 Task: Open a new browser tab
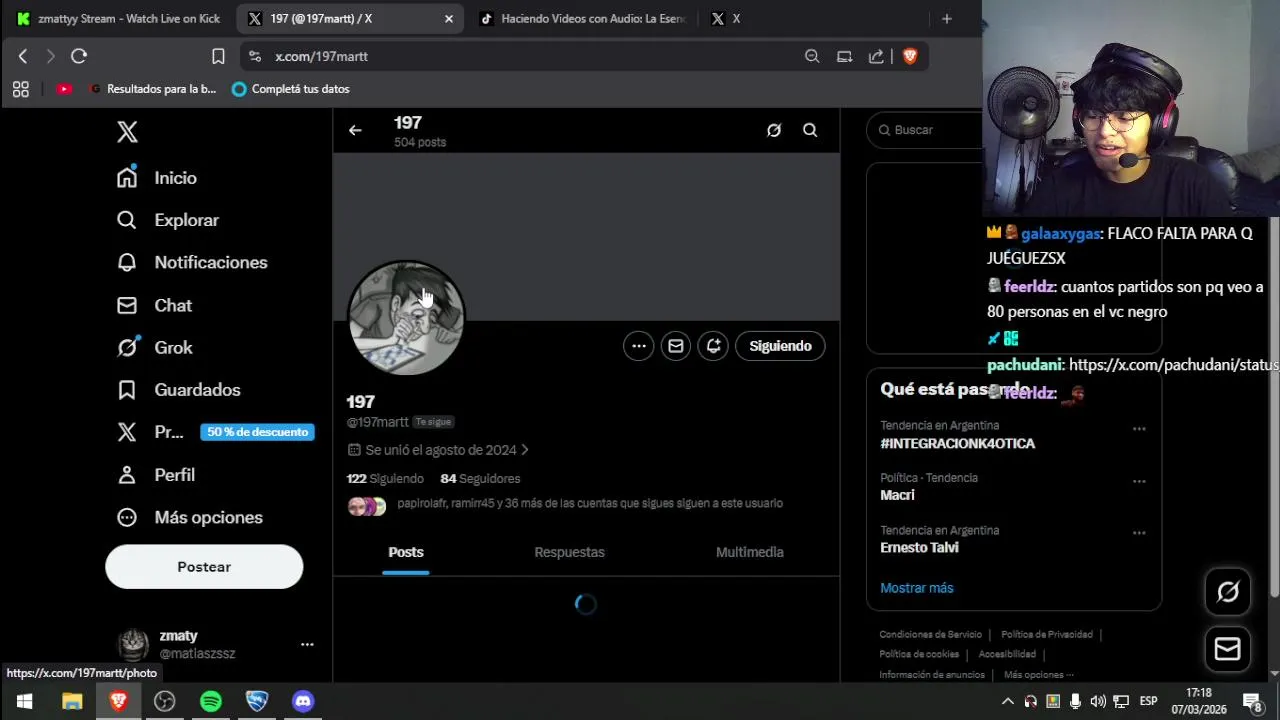[x=946, y=18]
